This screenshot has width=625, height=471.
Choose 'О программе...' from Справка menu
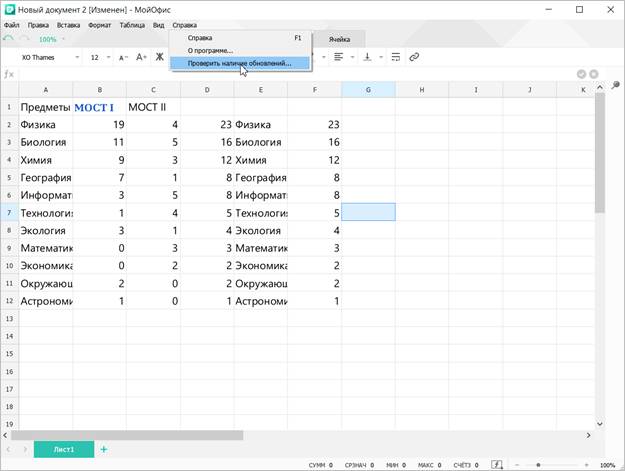[210, 50]
